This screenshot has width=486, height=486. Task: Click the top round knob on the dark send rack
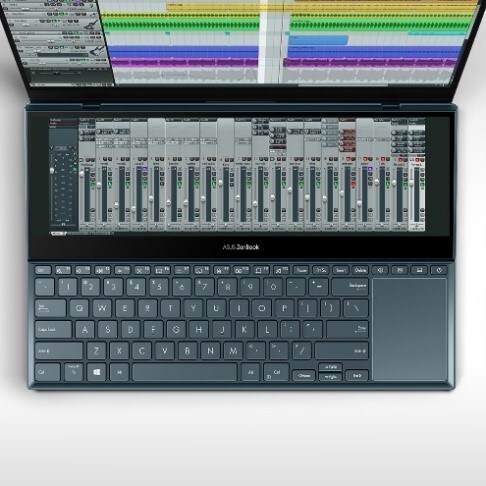pyautogui.click(x=272, y=130)
